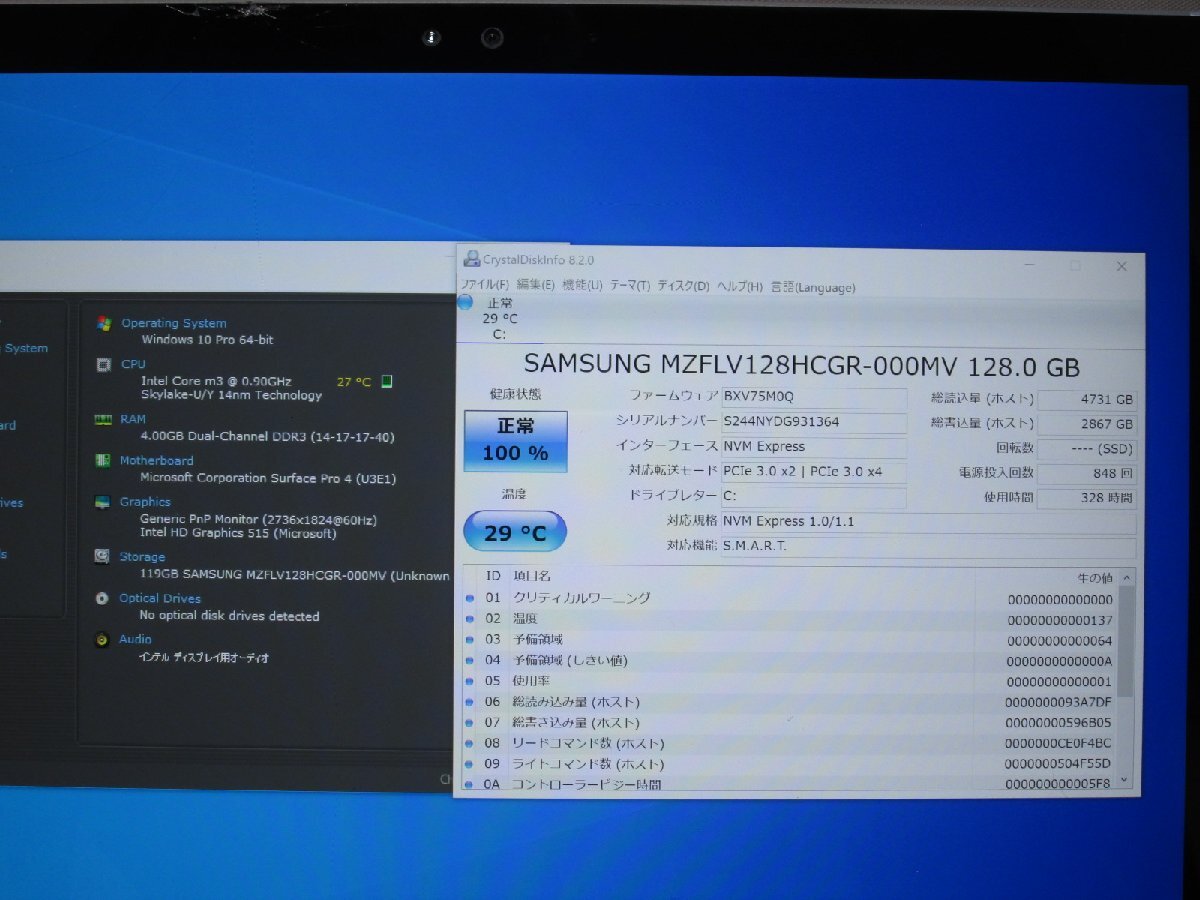Open the CPU section link in Speccy
The image size is (1200, 900).
point(133,364)
